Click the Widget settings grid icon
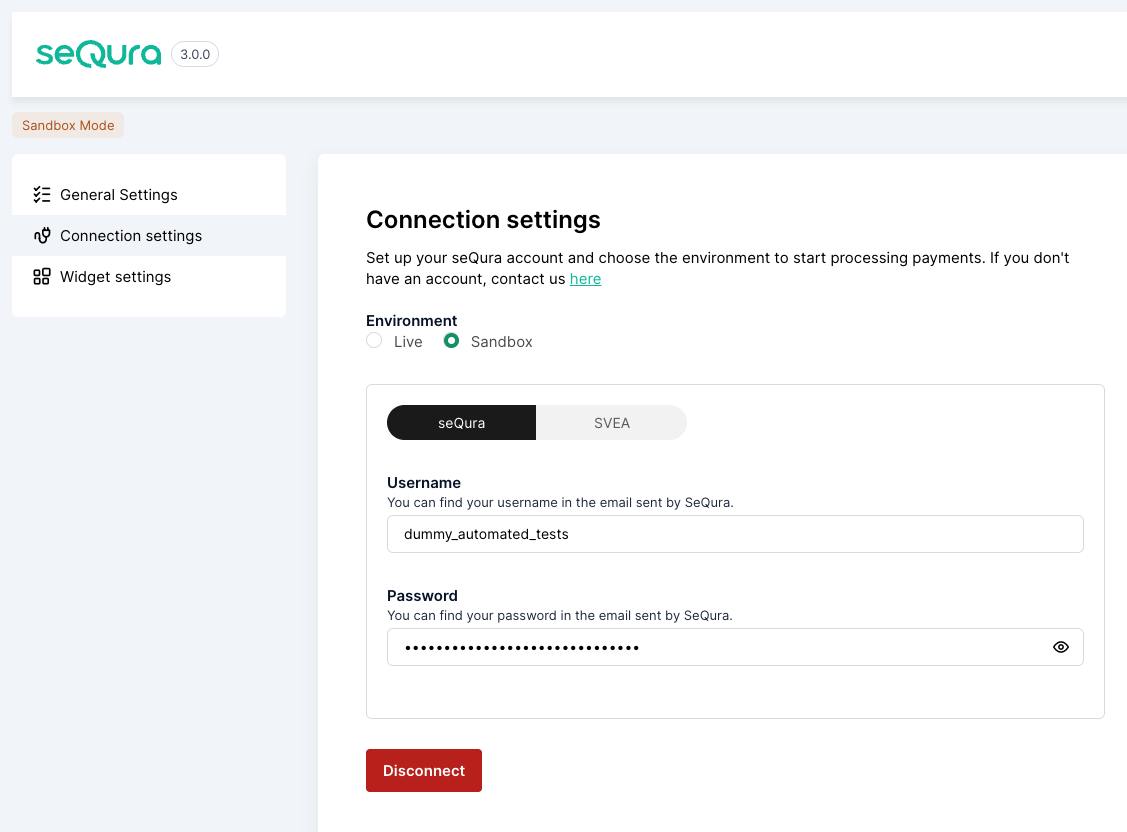Image resolution: width=1127 pixels, height=832 pixels. (42, 277)
